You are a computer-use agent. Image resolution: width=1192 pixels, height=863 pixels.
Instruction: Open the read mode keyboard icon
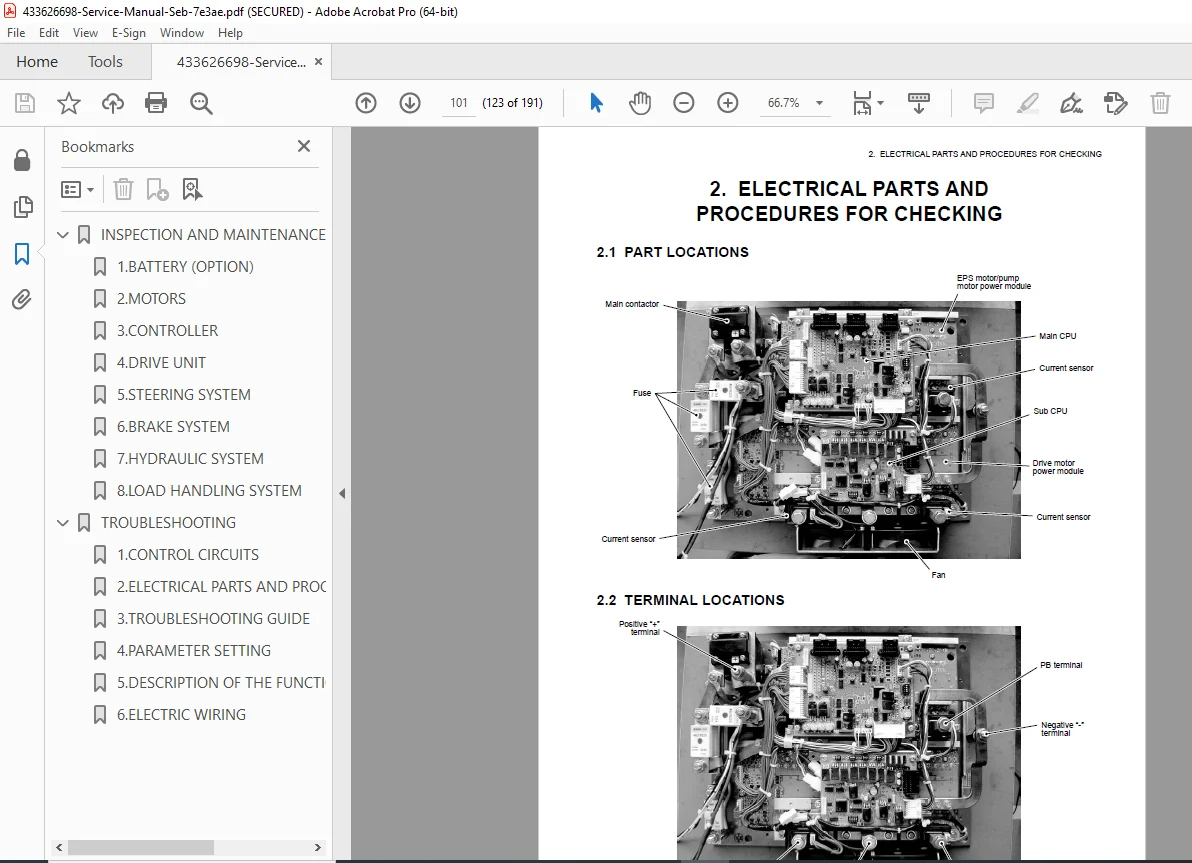pos(918,103)
